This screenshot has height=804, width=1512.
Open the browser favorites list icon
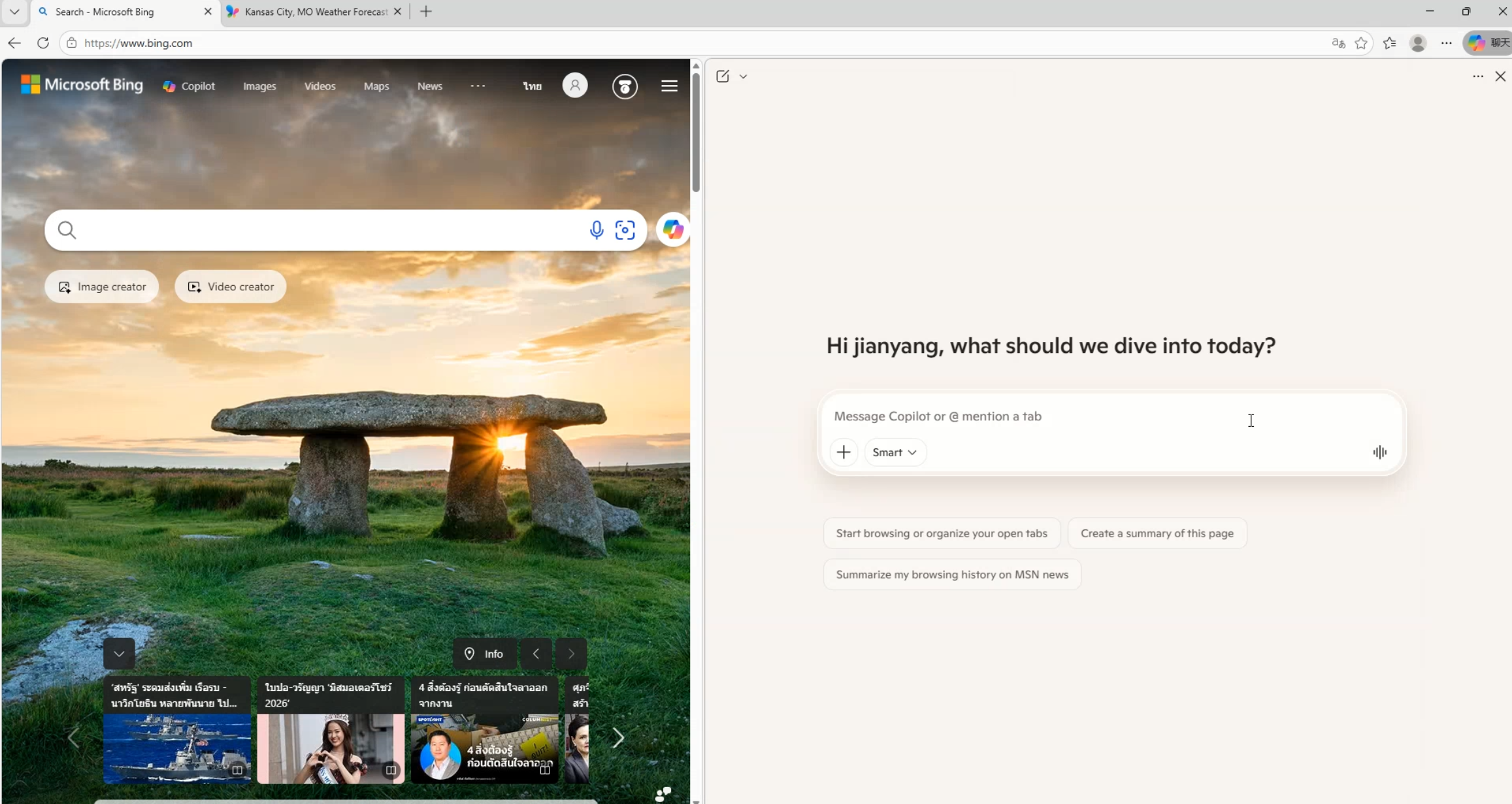[1389, 43]
